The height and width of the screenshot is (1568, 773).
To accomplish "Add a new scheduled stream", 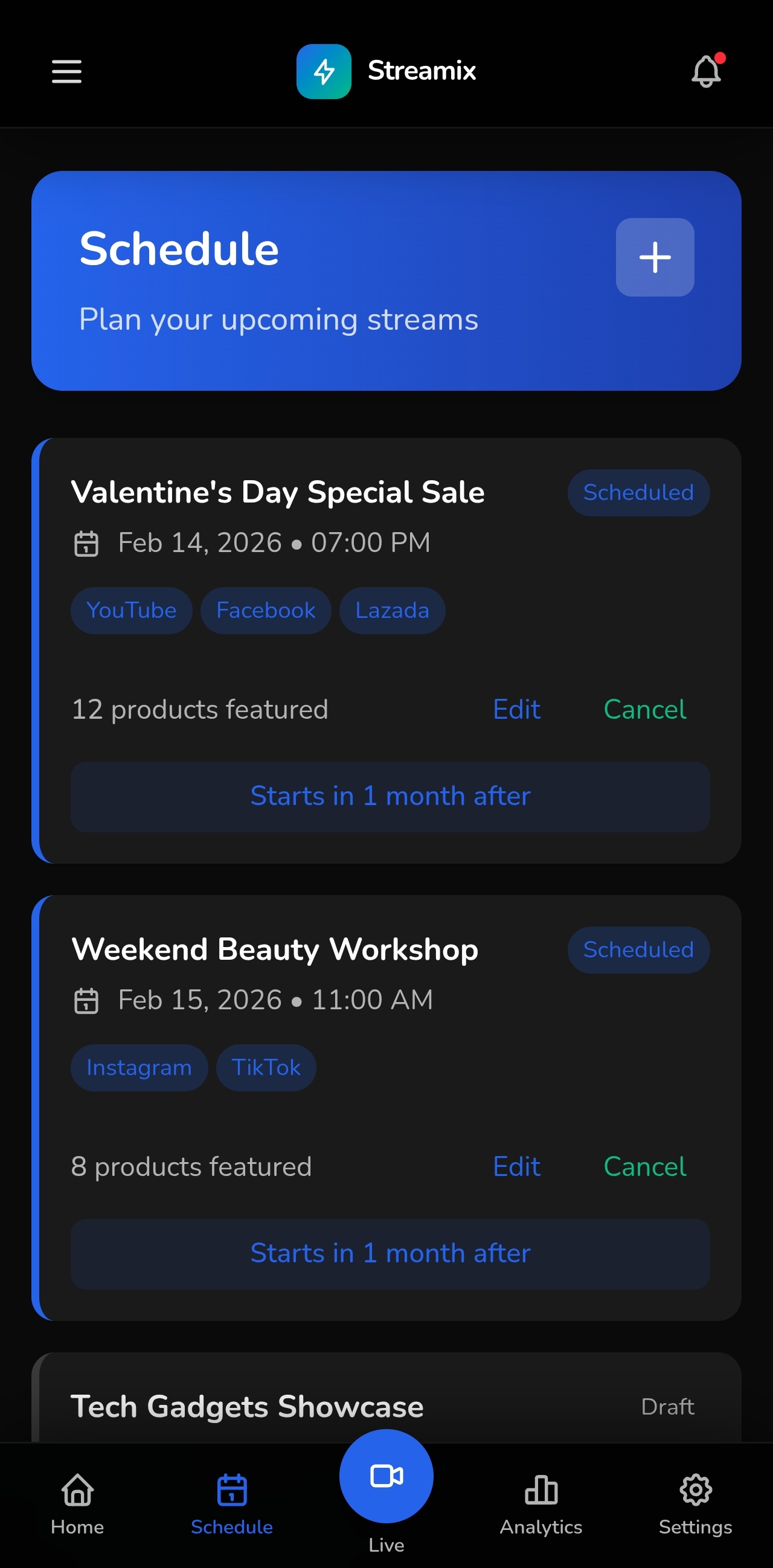I will (x=655, y=257).
